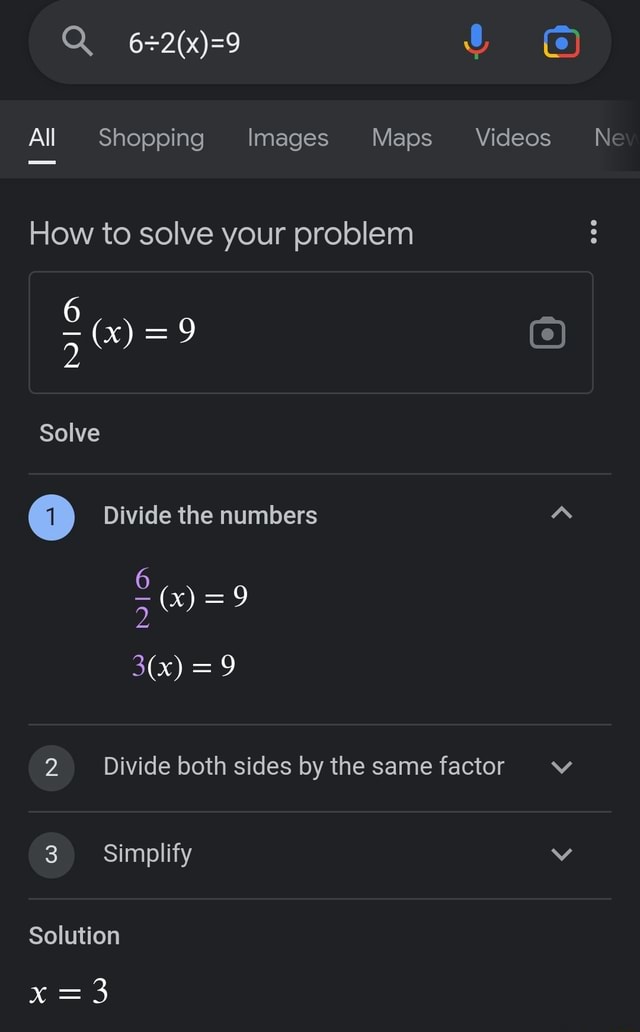Click the search query input field

pos(250,41)
